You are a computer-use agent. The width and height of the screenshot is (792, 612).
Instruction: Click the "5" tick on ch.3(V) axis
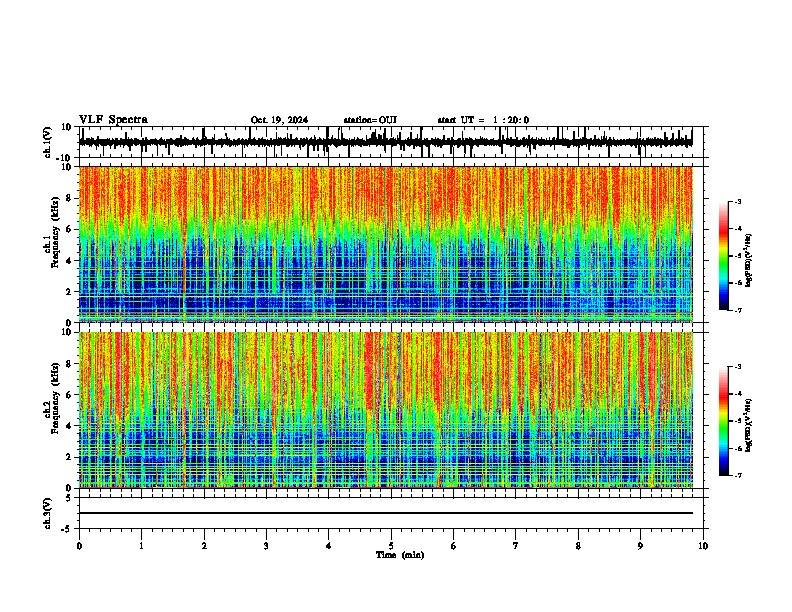tap(69, 498)
